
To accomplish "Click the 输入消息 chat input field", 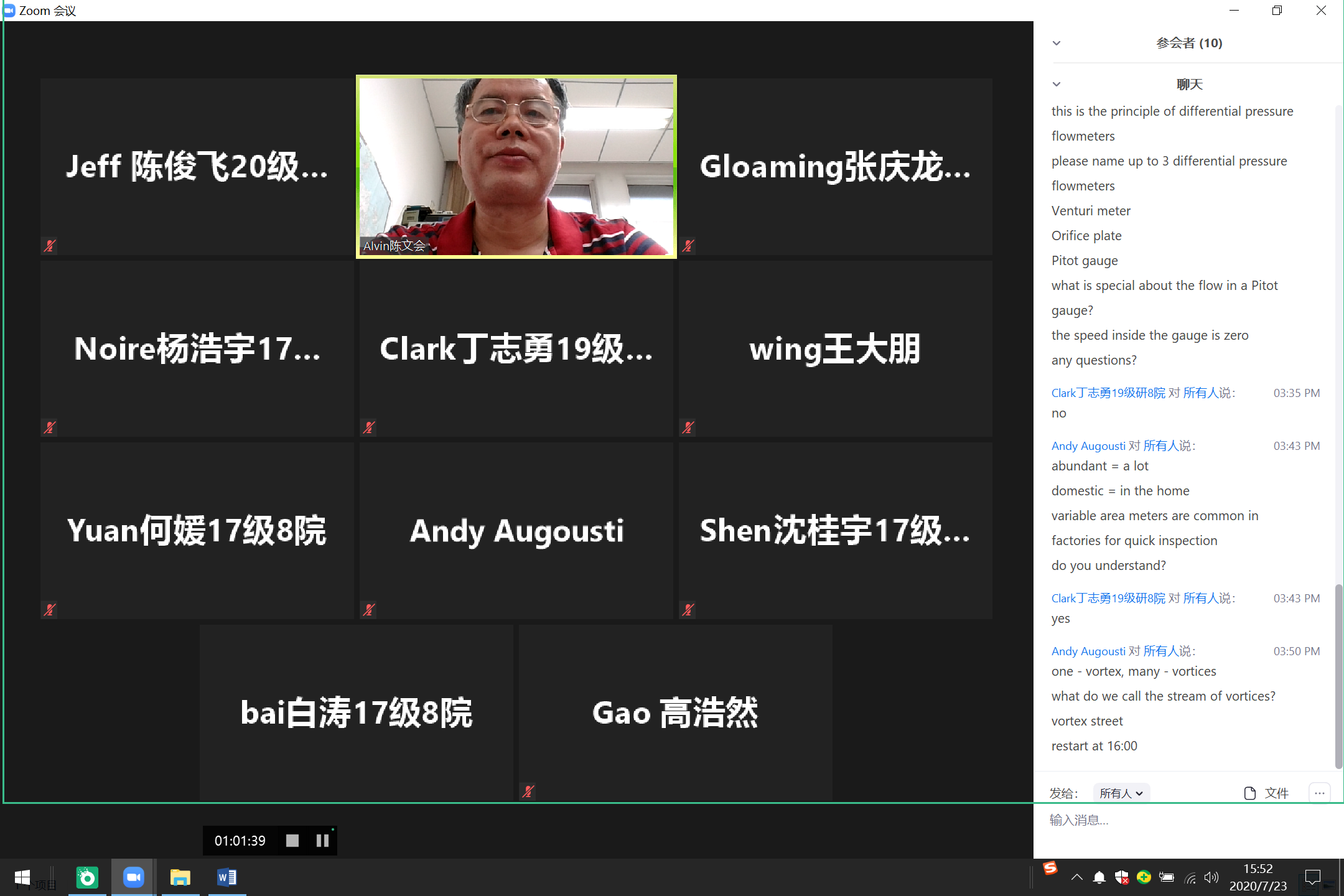I will click(x=1188, y=820).
